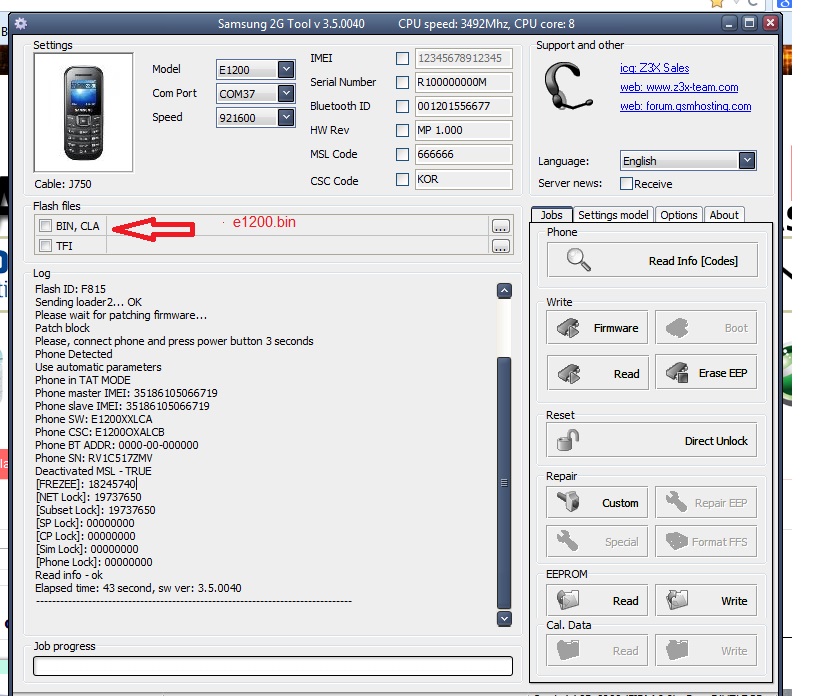Screen dimensions: 814x696
Task: Click the Format FFS button
Action: (x=706, y=541)
